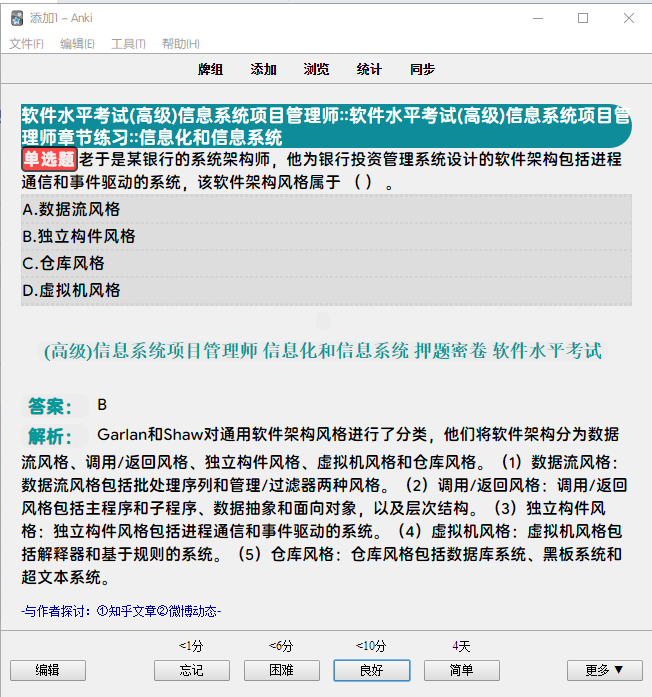The height and width of the screenshot is (697, 652).
Task: Open 添加 to add a card
Action: click(263, 69)
